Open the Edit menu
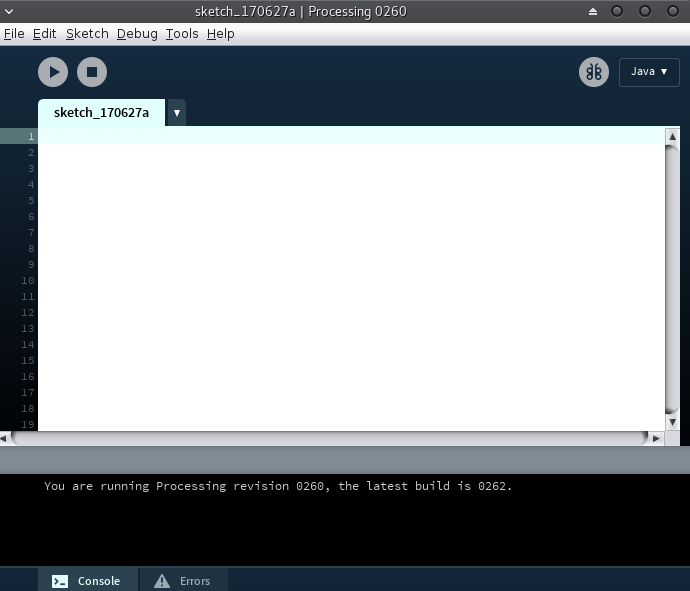The width and height of the screenshot is (690, 591). [44, 34]
